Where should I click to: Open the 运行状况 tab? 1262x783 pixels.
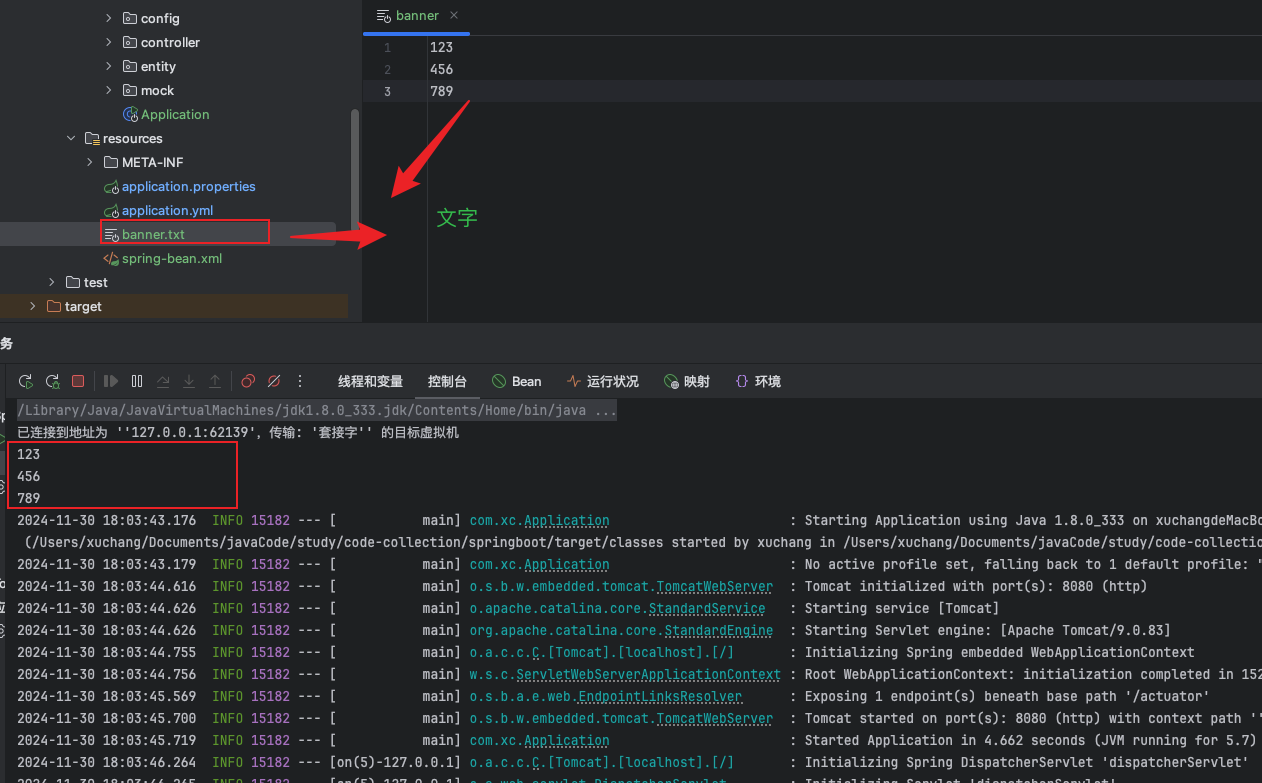tap(603, 381)
